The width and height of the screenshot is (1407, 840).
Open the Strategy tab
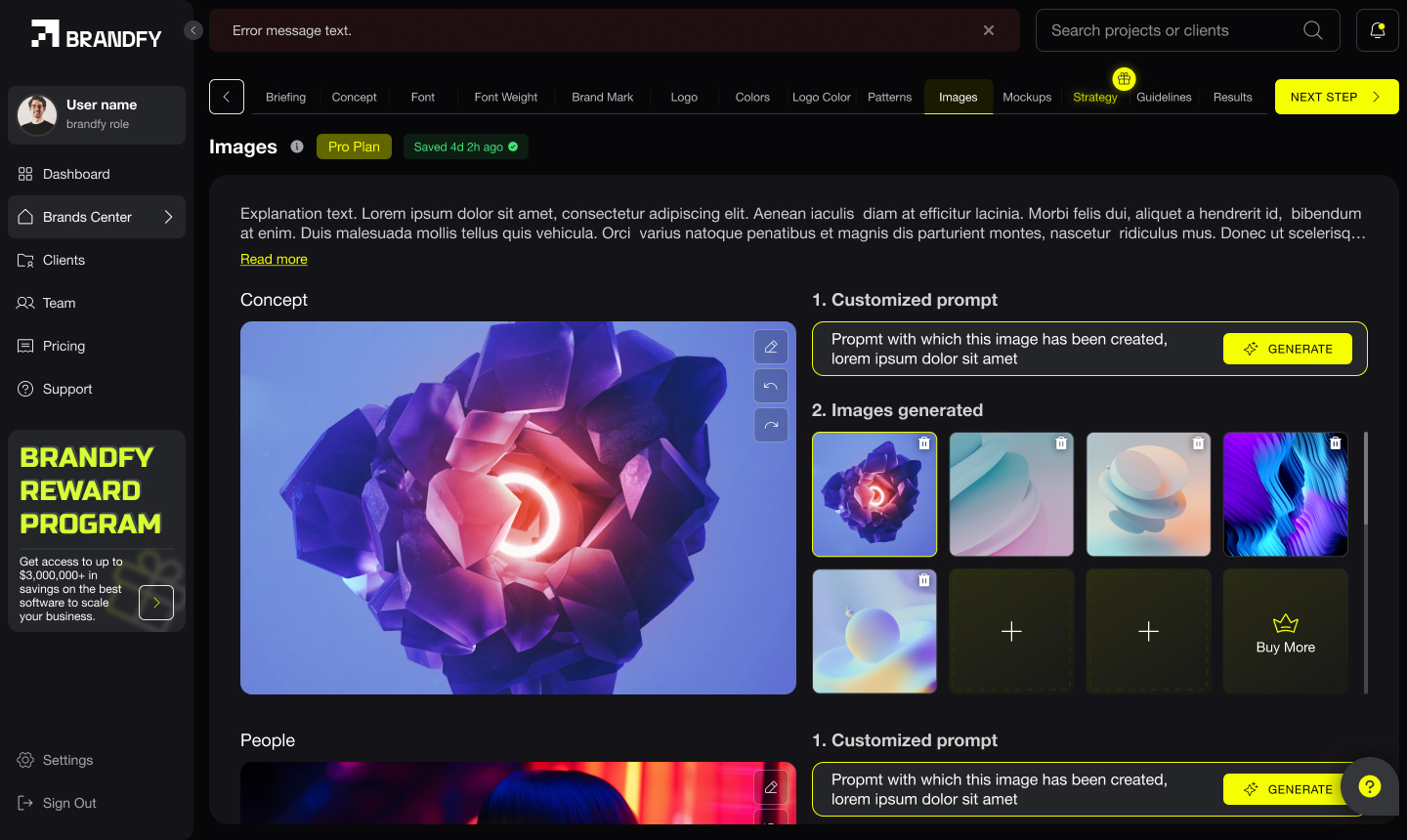pos(1095,97)
